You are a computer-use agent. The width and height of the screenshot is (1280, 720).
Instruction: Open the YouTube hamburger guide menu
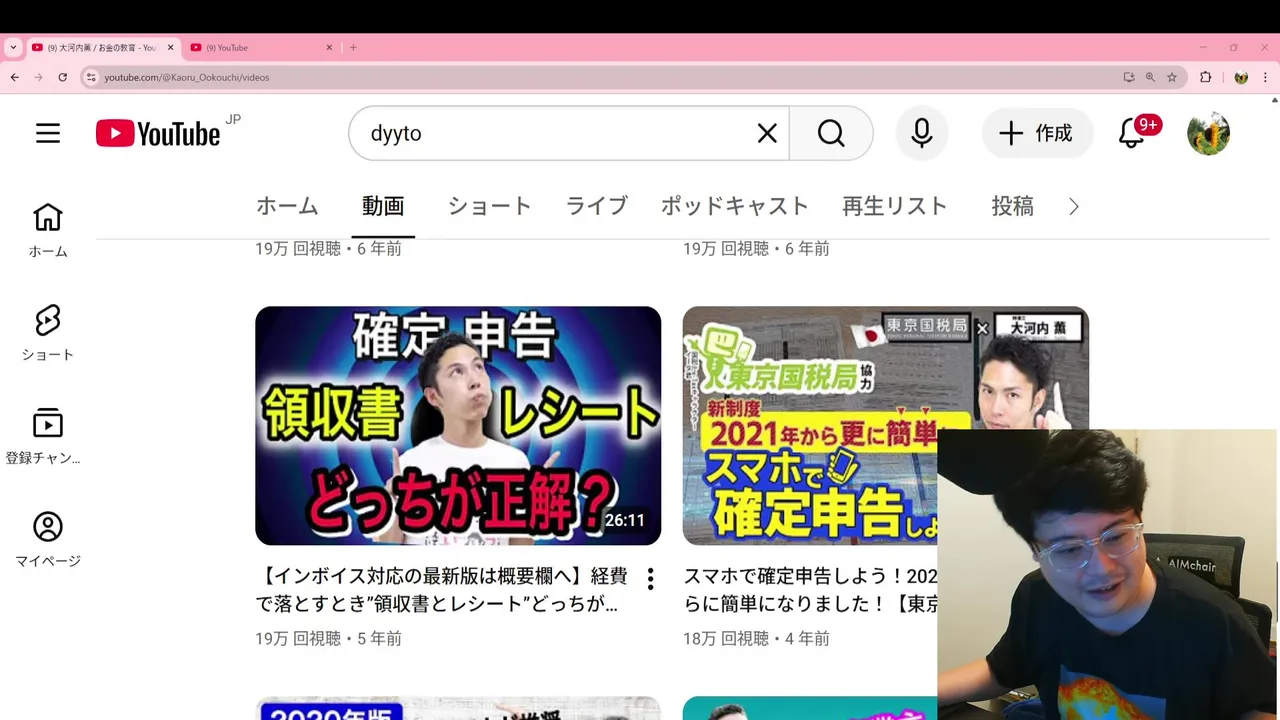point(48,133)
